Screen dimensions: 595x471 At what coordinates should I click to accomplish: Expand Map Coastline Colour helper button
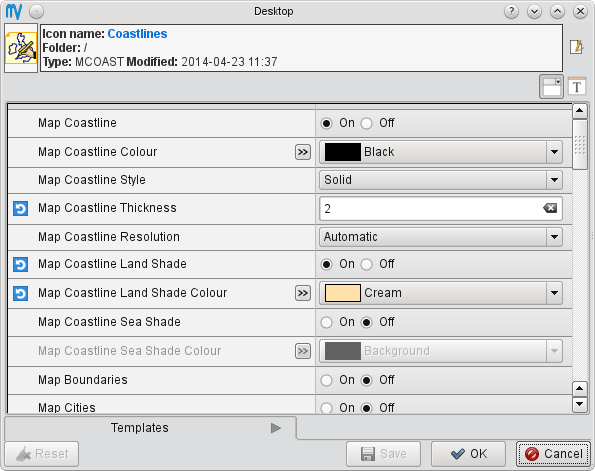[x=303, y=152]
